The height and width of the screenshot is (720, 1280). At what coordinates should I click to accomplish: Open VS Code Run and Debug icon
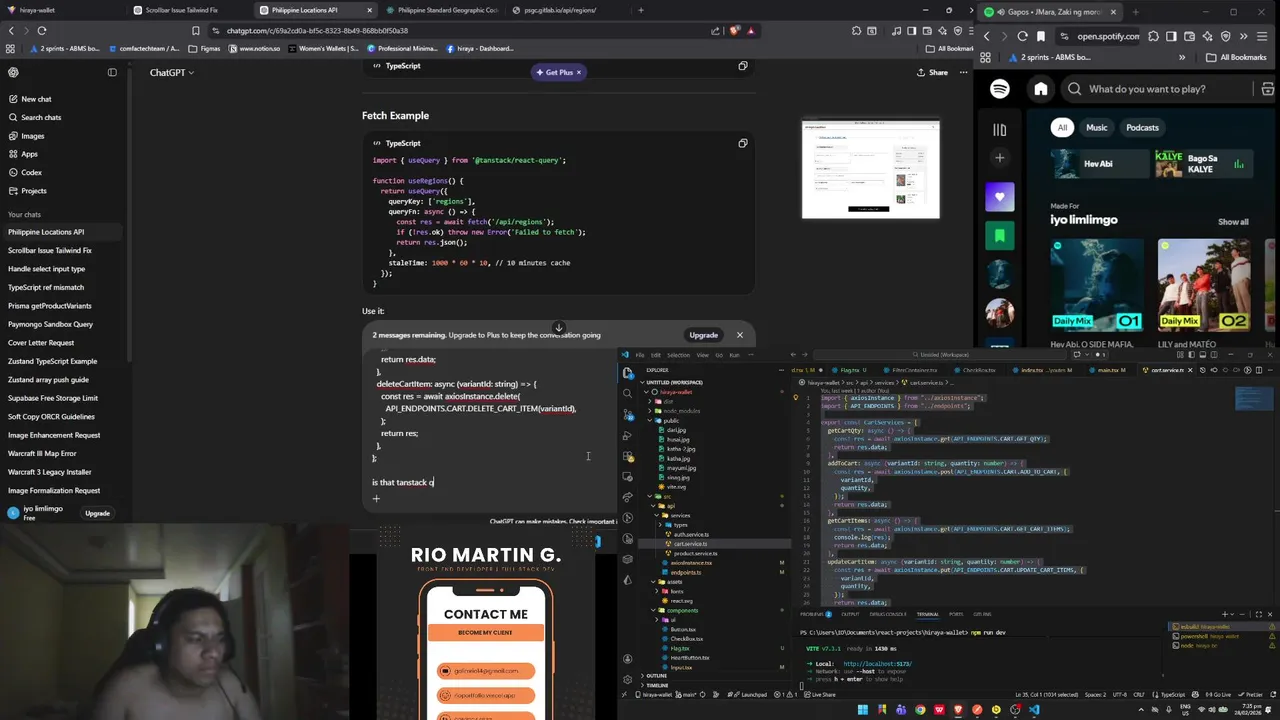click(627, 436)
